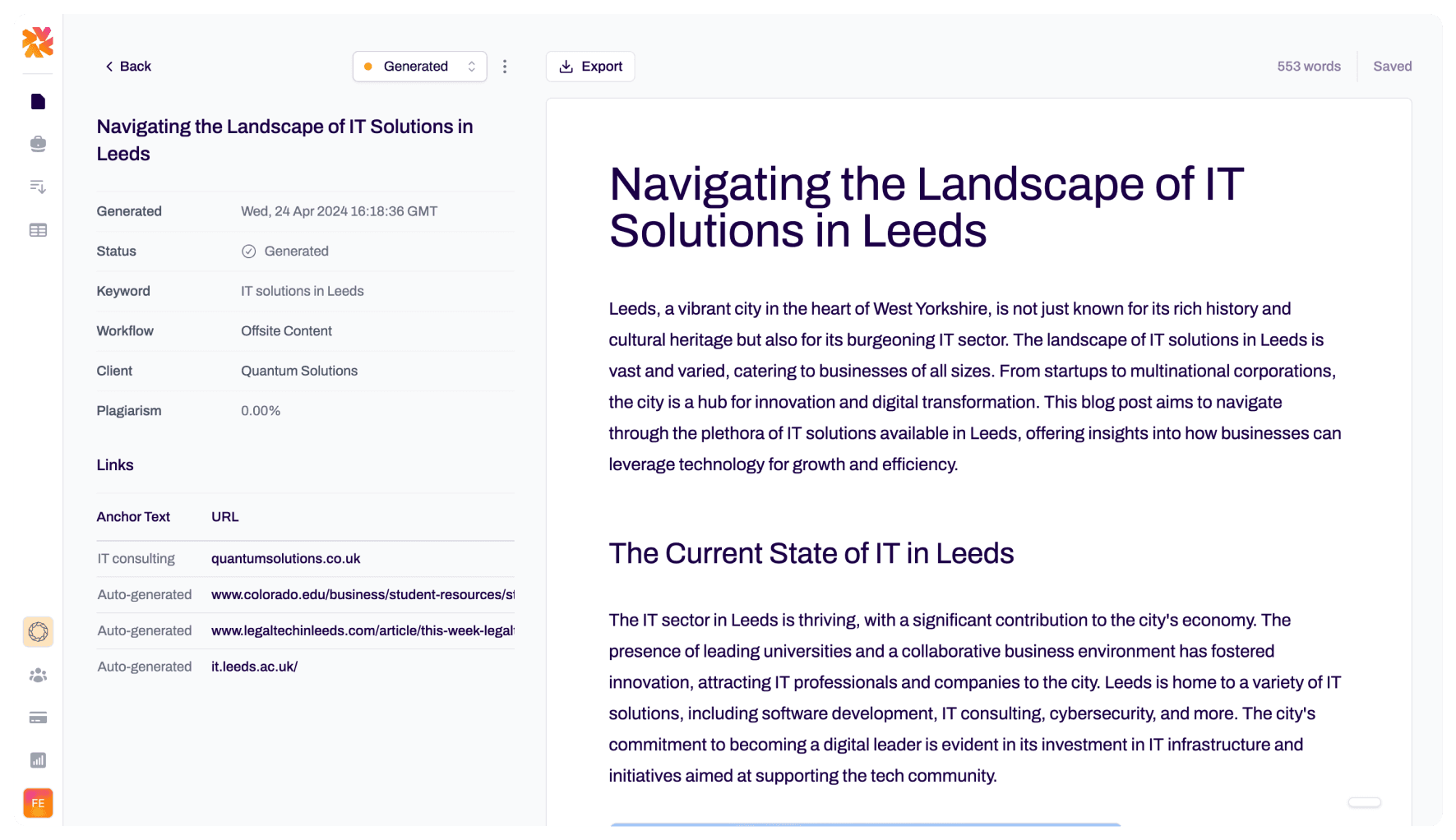Image resolution: width=1456 pixels, height=840 pixels.
Task: Click the left panel article title
Action: pyautogui.click(x=284, y=141)
